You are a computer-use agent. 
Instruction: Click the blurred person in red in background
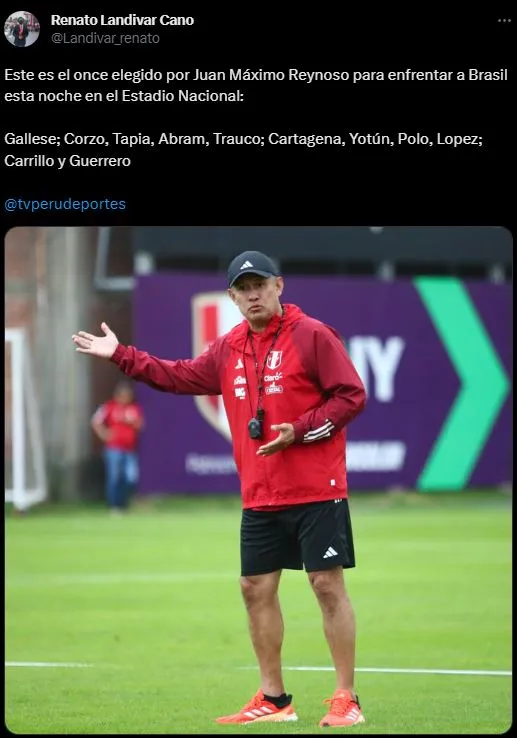(119, 447)
